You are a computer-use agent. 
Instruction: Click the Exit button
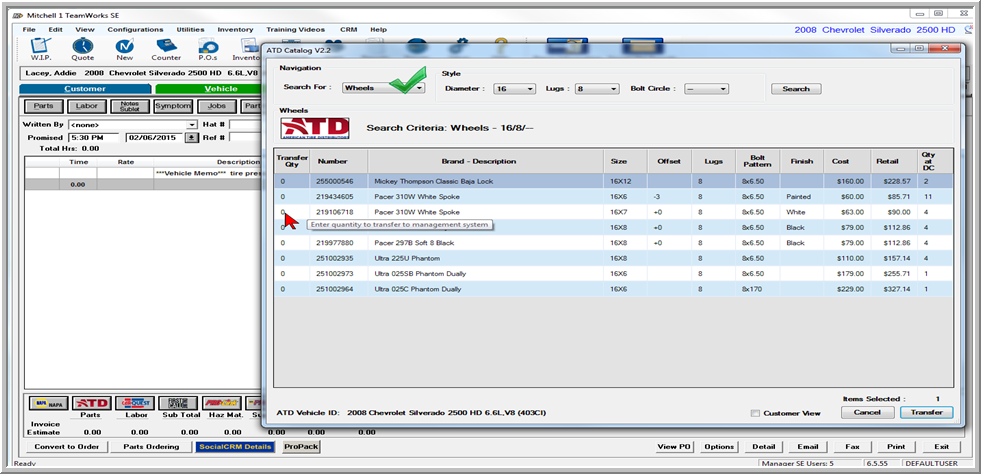[x=941, y=446]
